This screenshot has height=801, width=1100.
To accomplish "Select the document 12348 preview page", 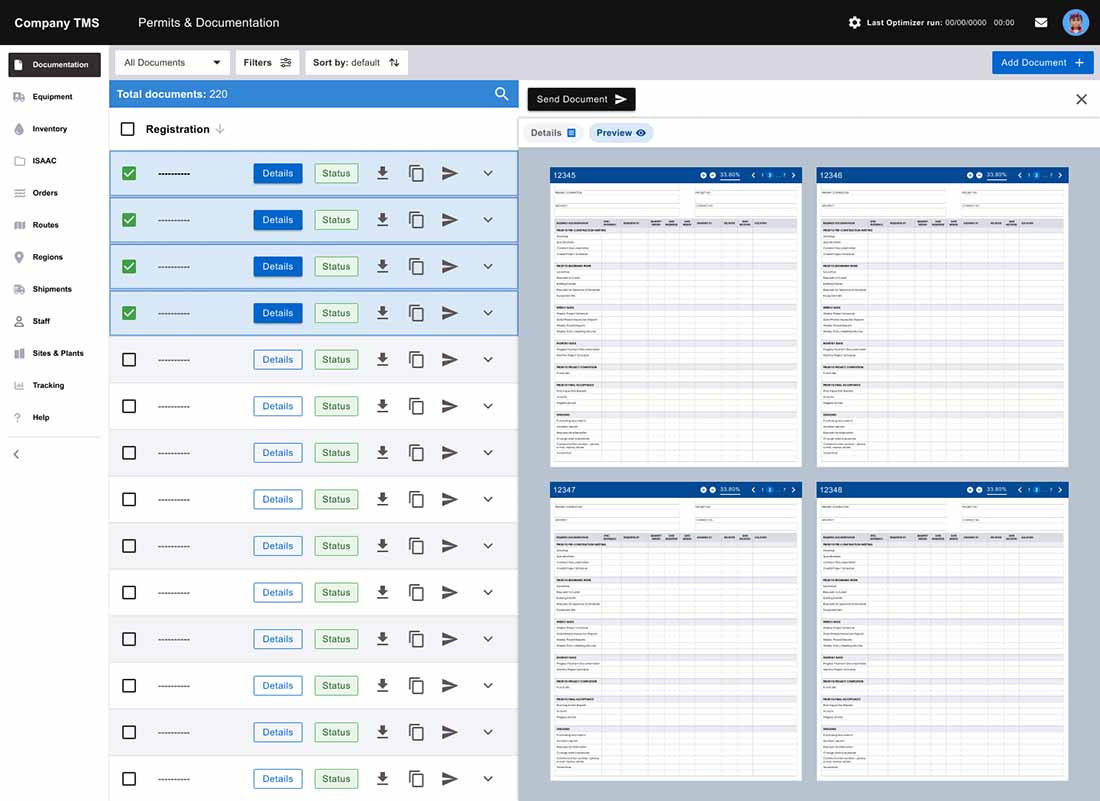I will click(x=942, y=631).
